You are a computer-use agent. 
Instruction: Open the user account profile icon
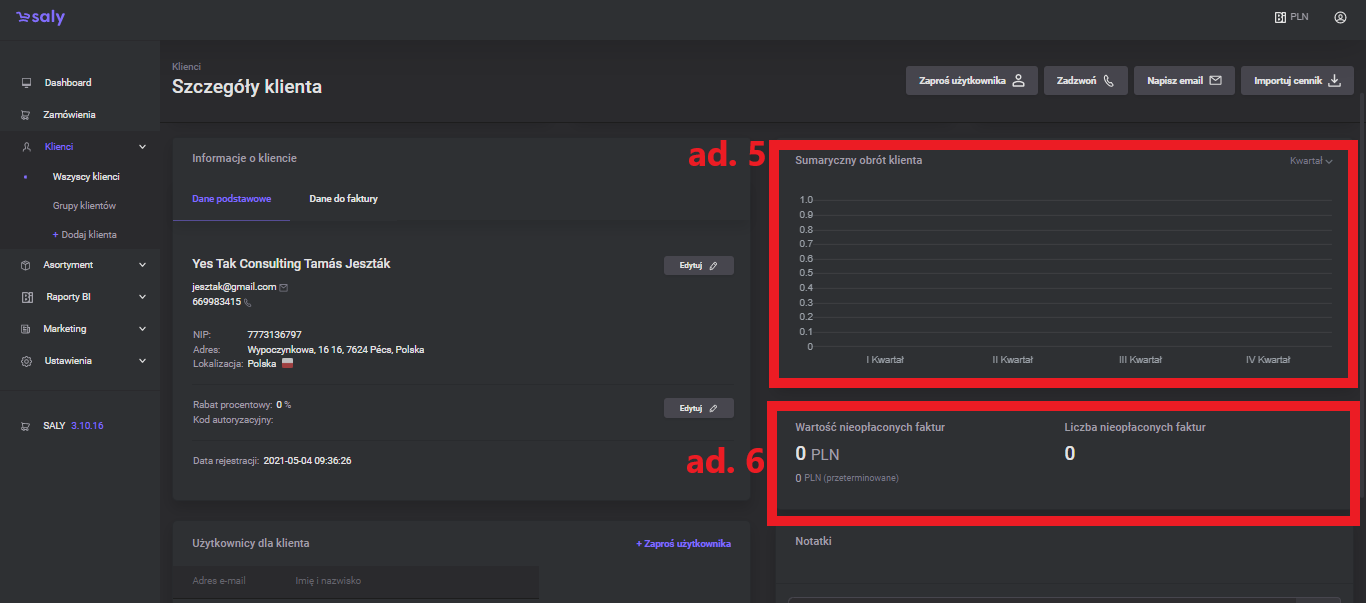pyautogui.click(x=1340, y=17)
